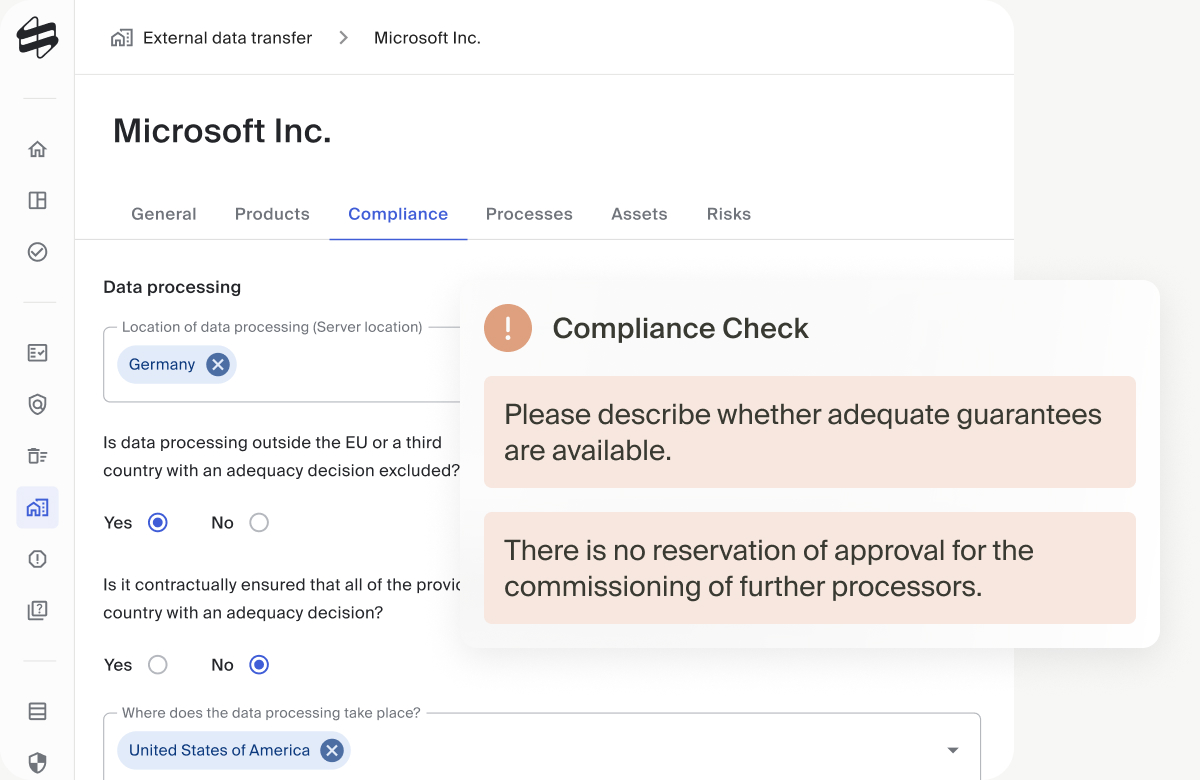Open the circled checkmark tasks icon
1201x780 pixels.
[x=37, y=252]
